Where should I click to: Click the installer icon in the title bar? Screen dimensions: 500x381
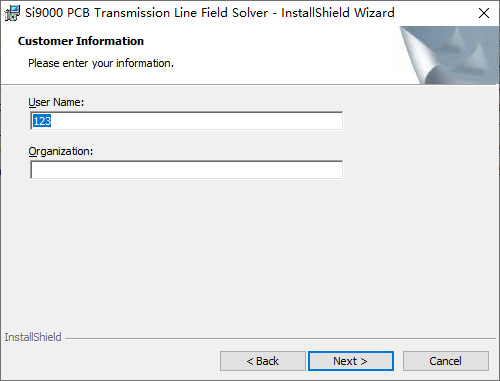click(x=12, y=13)
